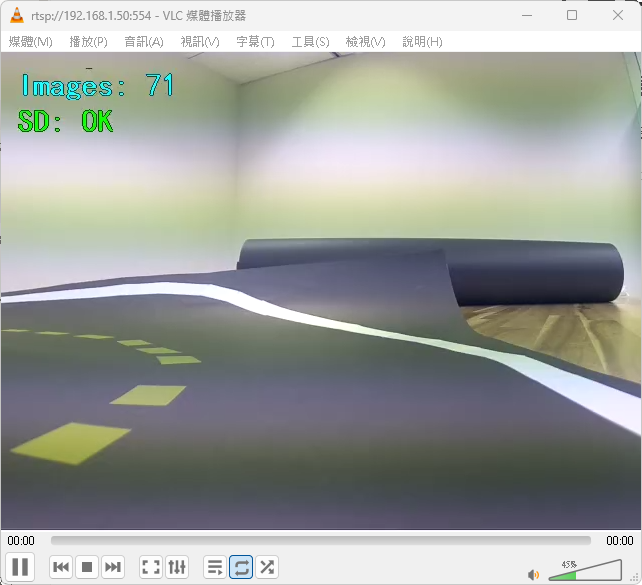Screen dimensions: 642x585
Task: Maximize the VLC window
Action: [x=572, y=16]
